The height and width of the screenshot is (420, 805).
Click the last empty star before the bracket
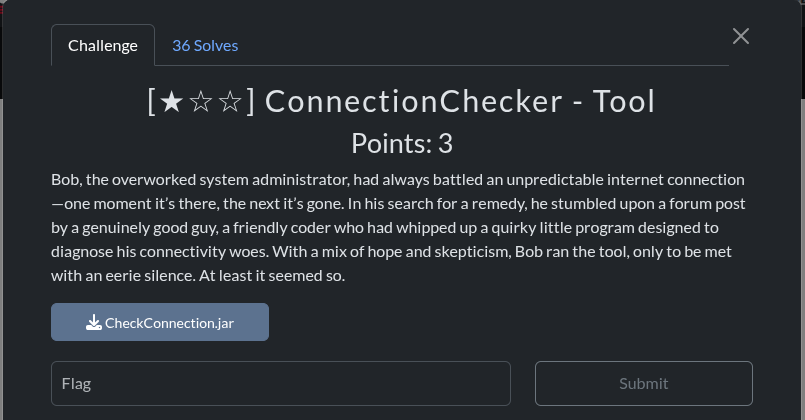[x=230, y=102]
